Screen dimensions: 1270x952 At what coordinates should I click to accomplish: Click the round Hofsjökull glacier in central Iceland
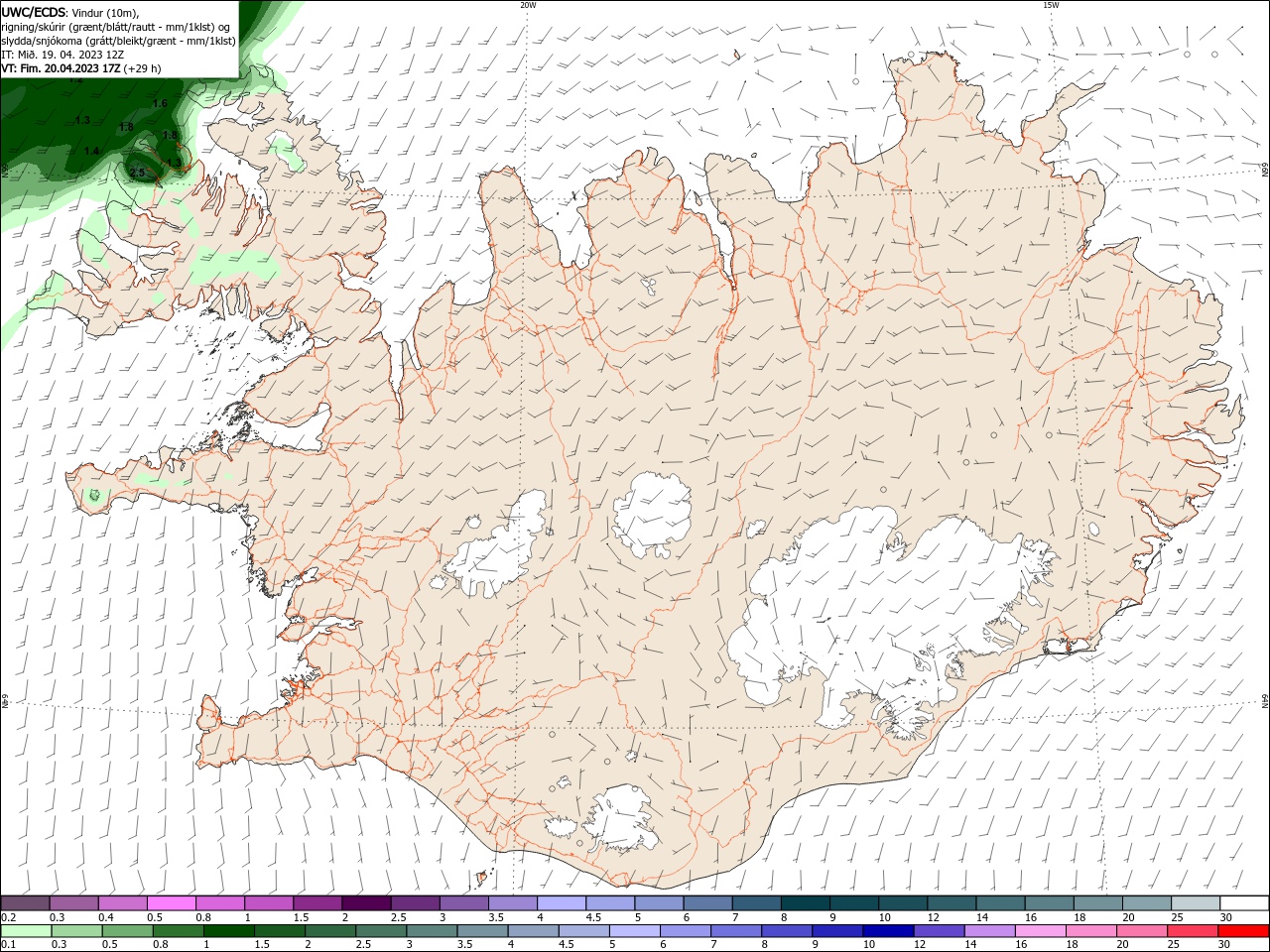[652, 516]
